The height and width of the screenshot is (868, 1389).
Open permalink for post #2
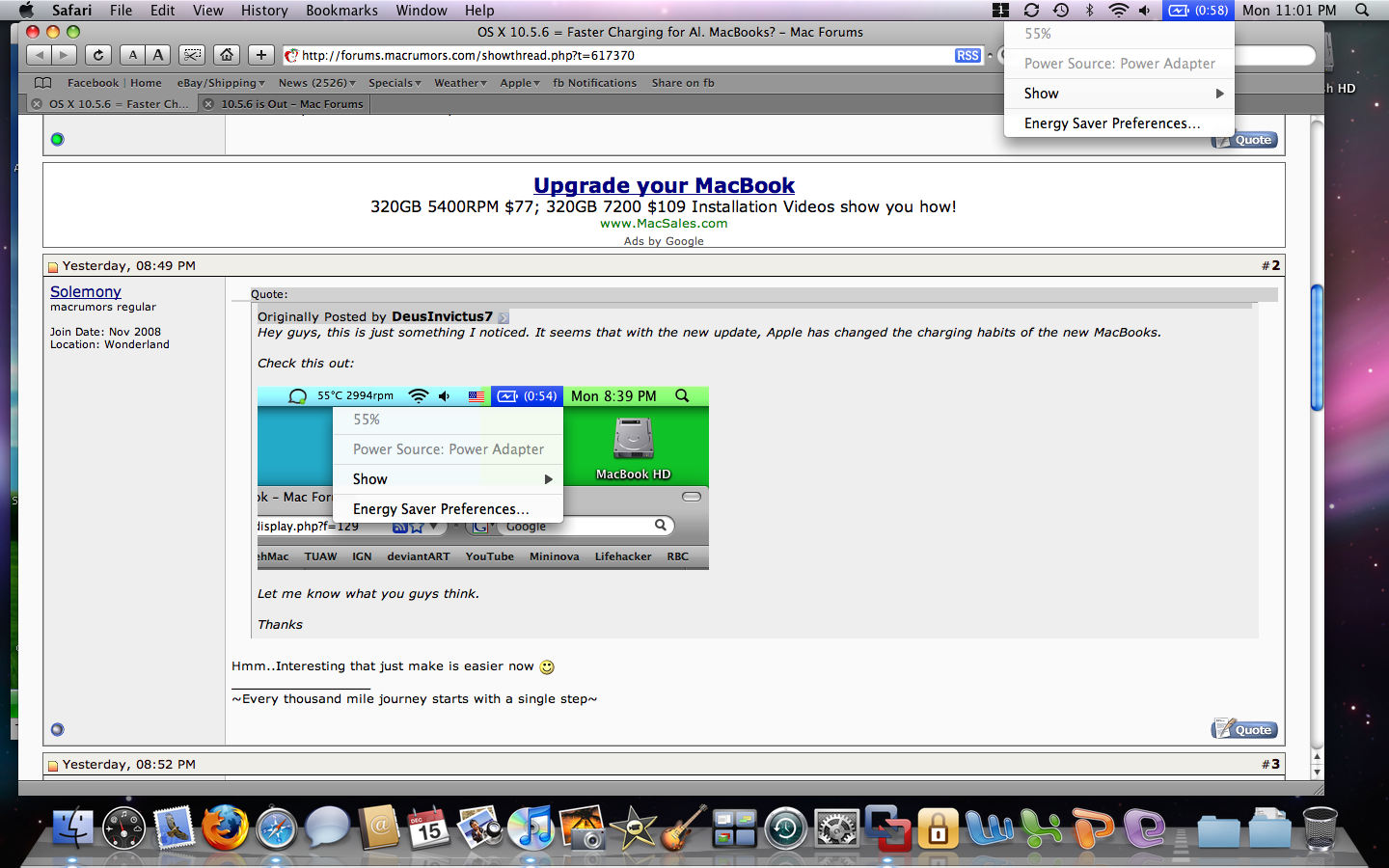point(1274,265)
